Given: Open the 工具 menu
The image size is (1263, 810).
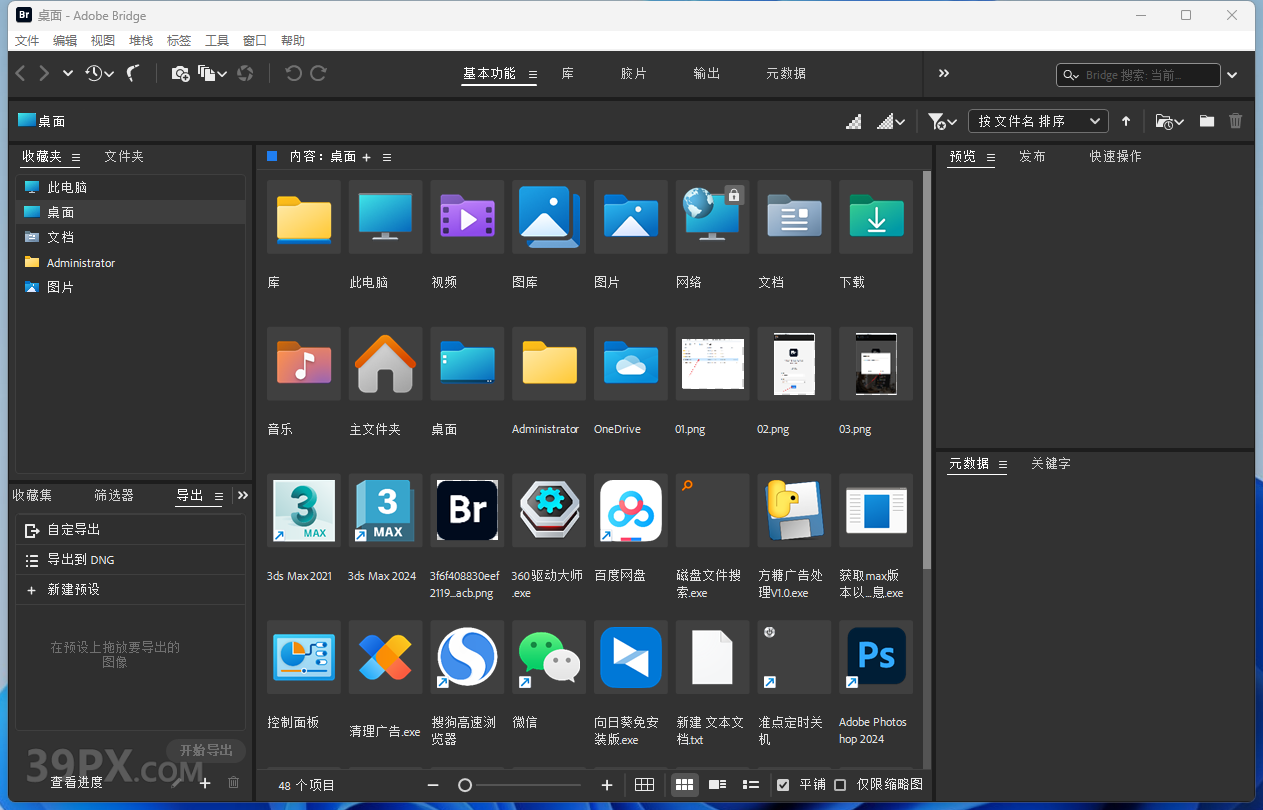Looking at the screenshot, I should (x=217, y=41).
